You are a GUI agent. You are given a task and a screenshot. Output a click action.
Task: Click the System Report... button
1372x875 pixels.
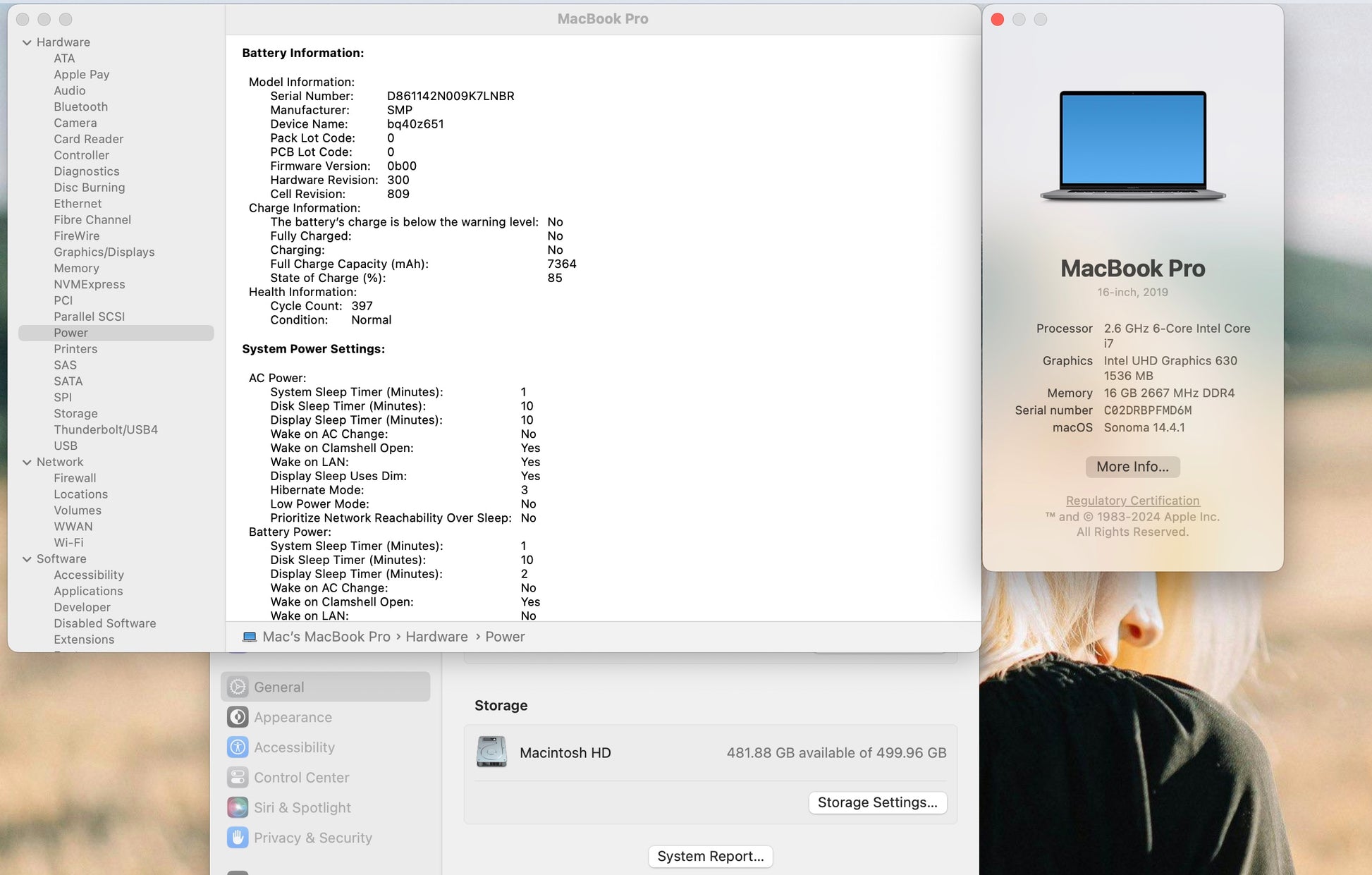pos(709,856)
